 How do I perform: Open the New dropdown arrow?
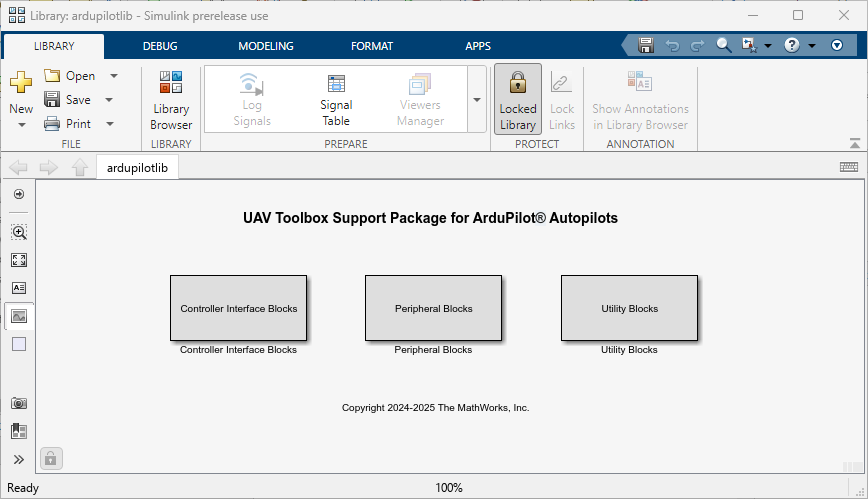[21, 125]
